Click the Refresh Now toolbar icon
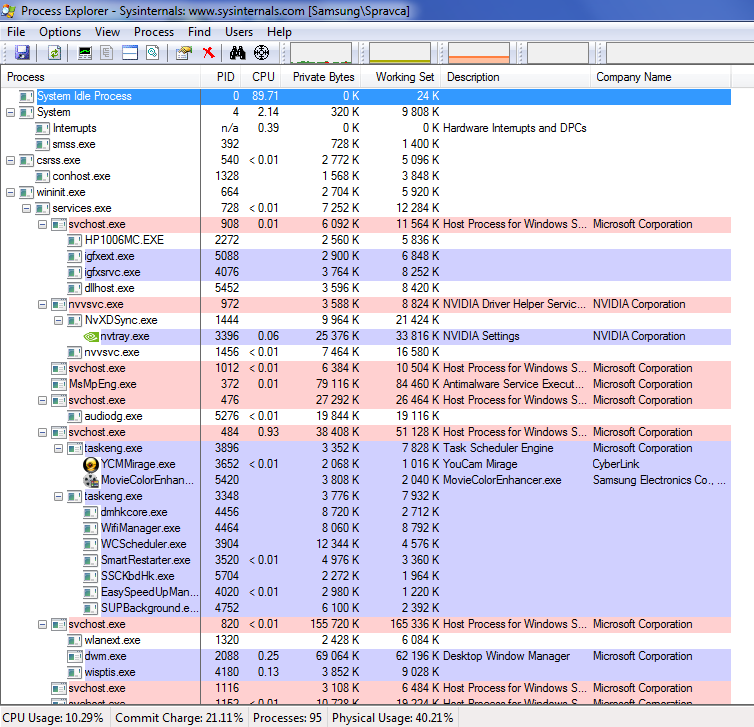This screenshot has height=727, width=754. pyautogui.click(x=54, y=53)
